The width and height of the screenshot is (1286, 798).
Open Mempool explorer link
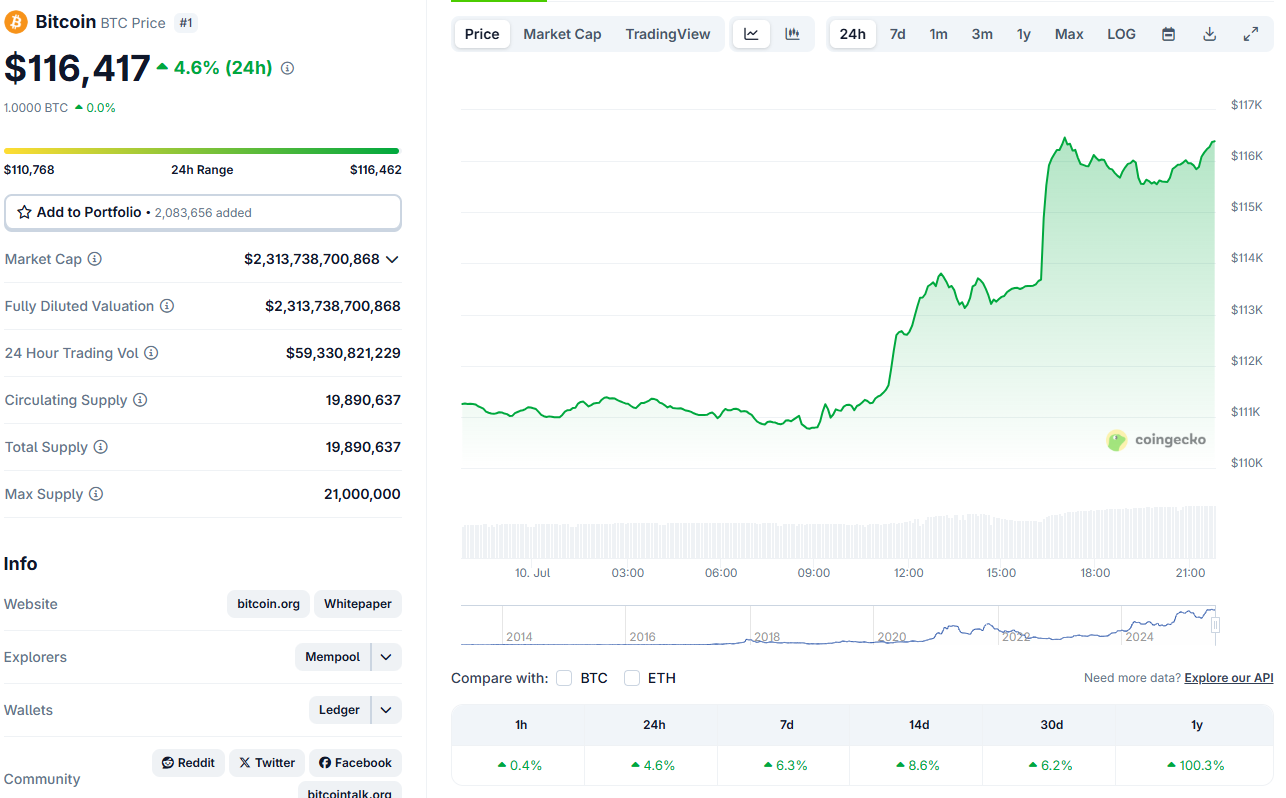tap(333, 657)
